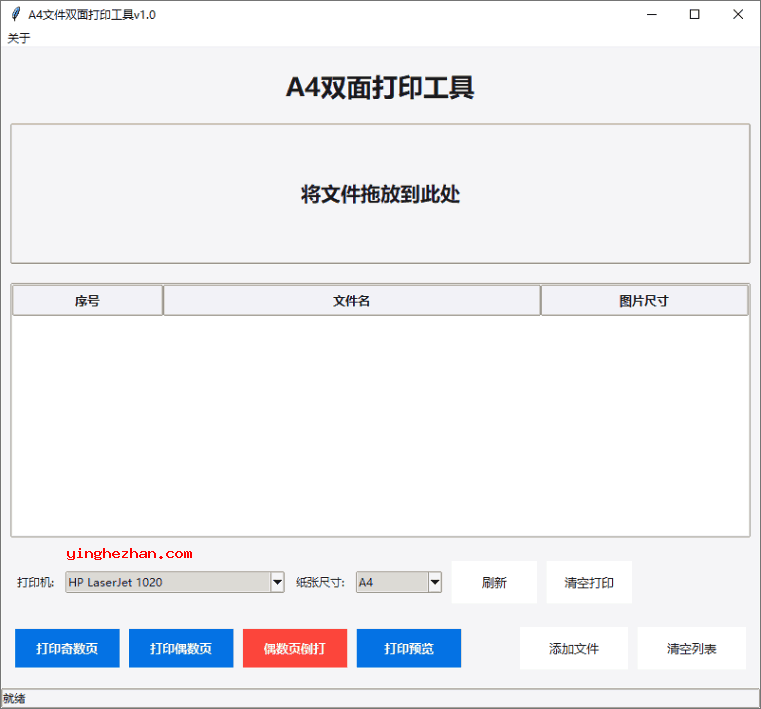Open the 打印机 dropdown arrow
Screen dimensions: 761x709
pos(277,582)
